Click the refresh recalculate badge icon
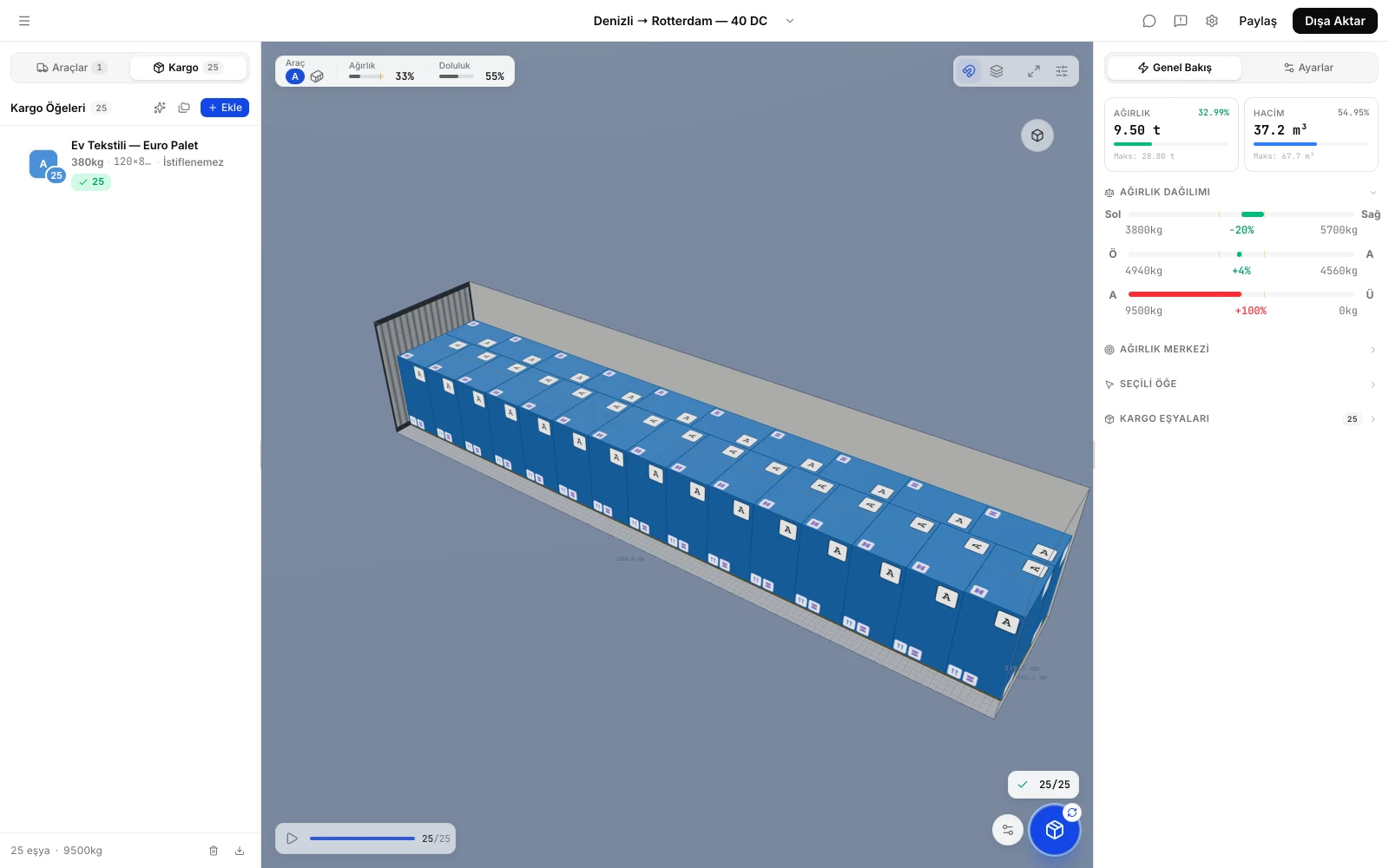 (1072, 812)
